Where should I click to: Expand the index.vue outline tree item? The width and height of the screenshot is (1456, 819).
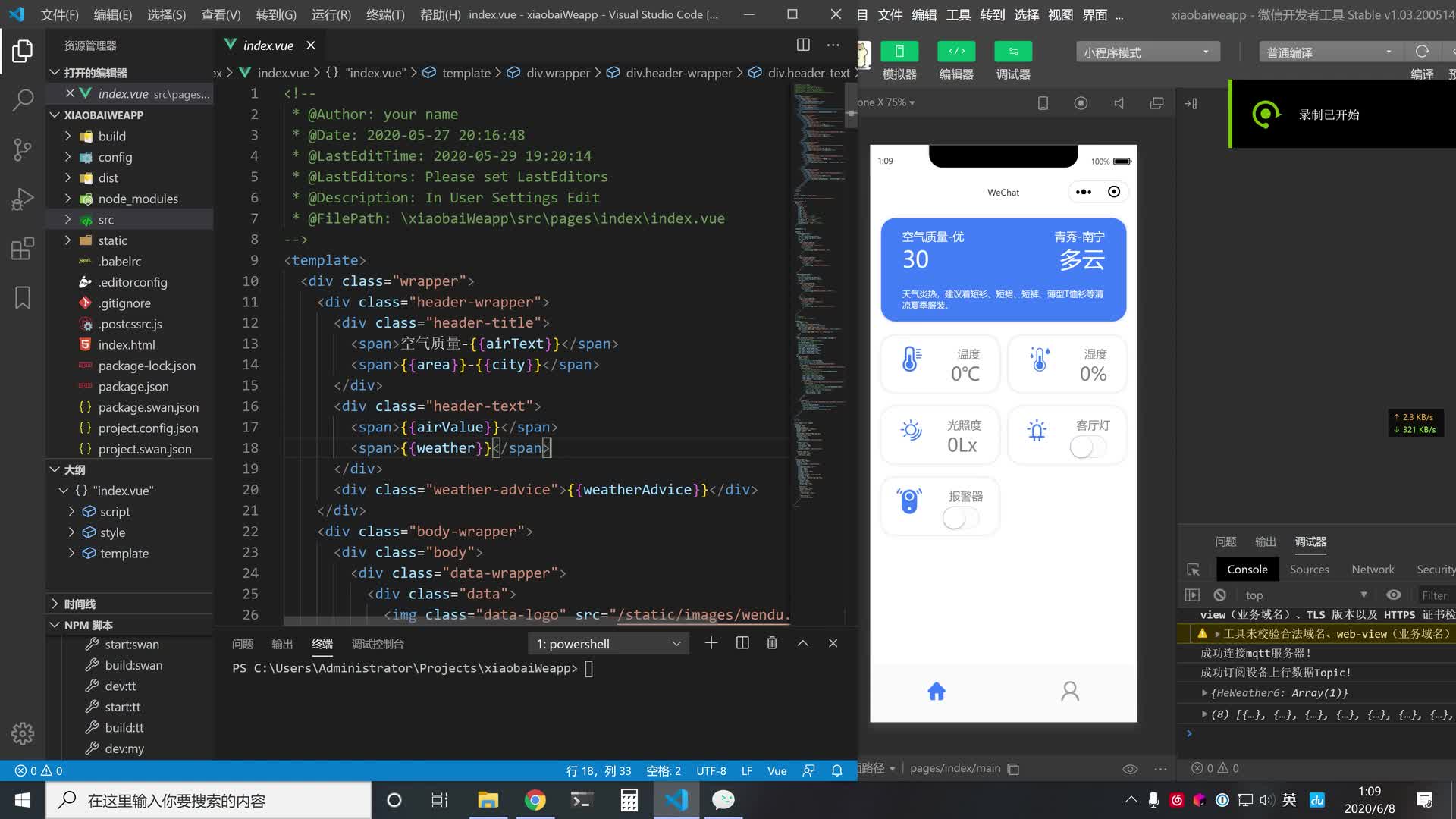63,490
